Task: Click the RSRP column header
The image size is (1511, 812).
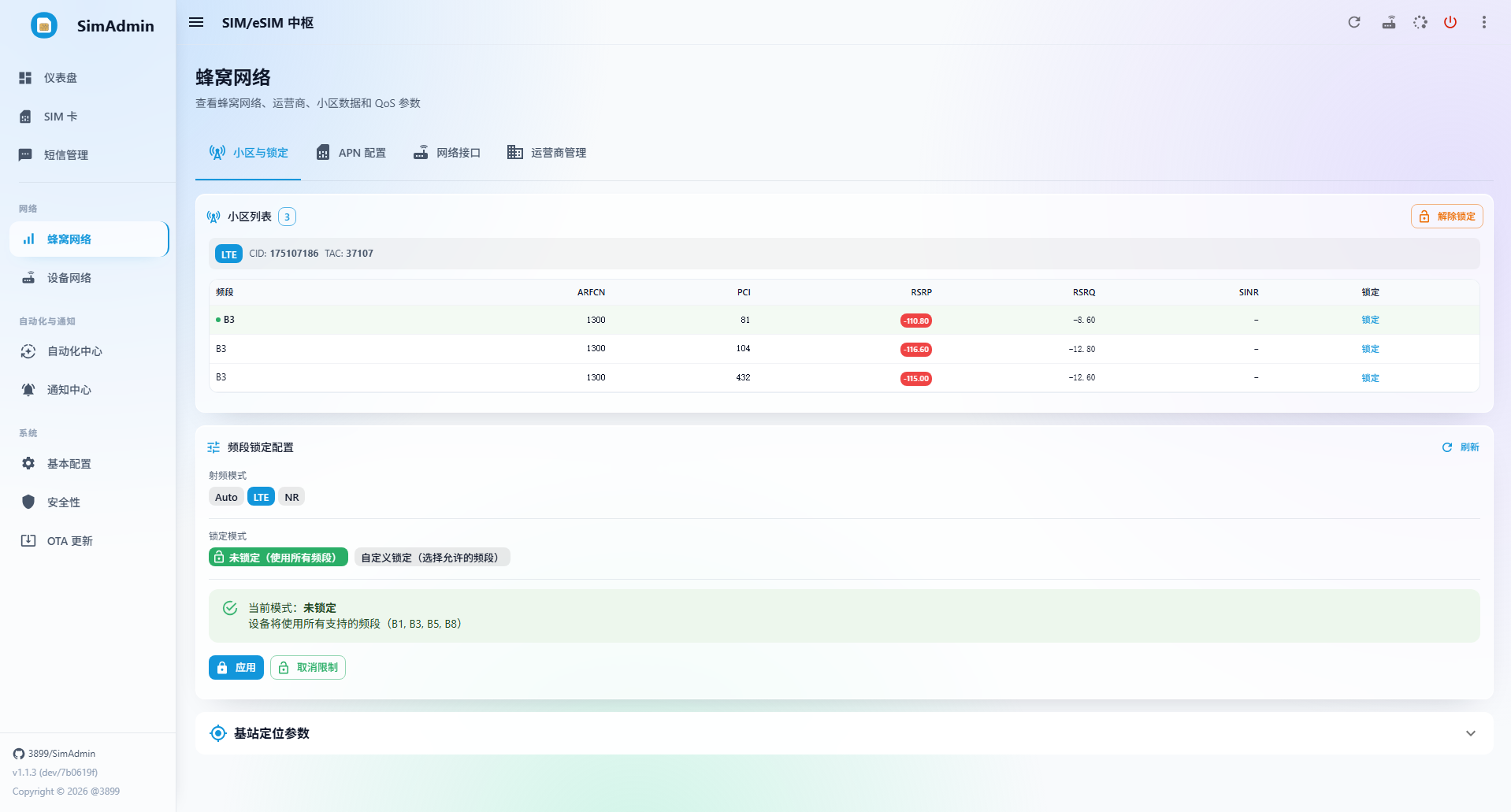Action: pos(922,292)
